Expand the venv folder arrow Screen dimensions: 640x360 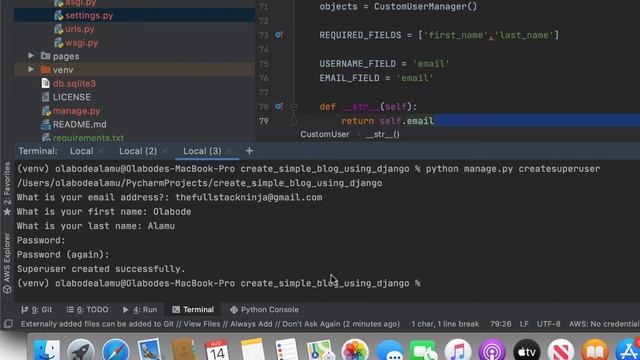pyautogui.click(x=31, y=69)
